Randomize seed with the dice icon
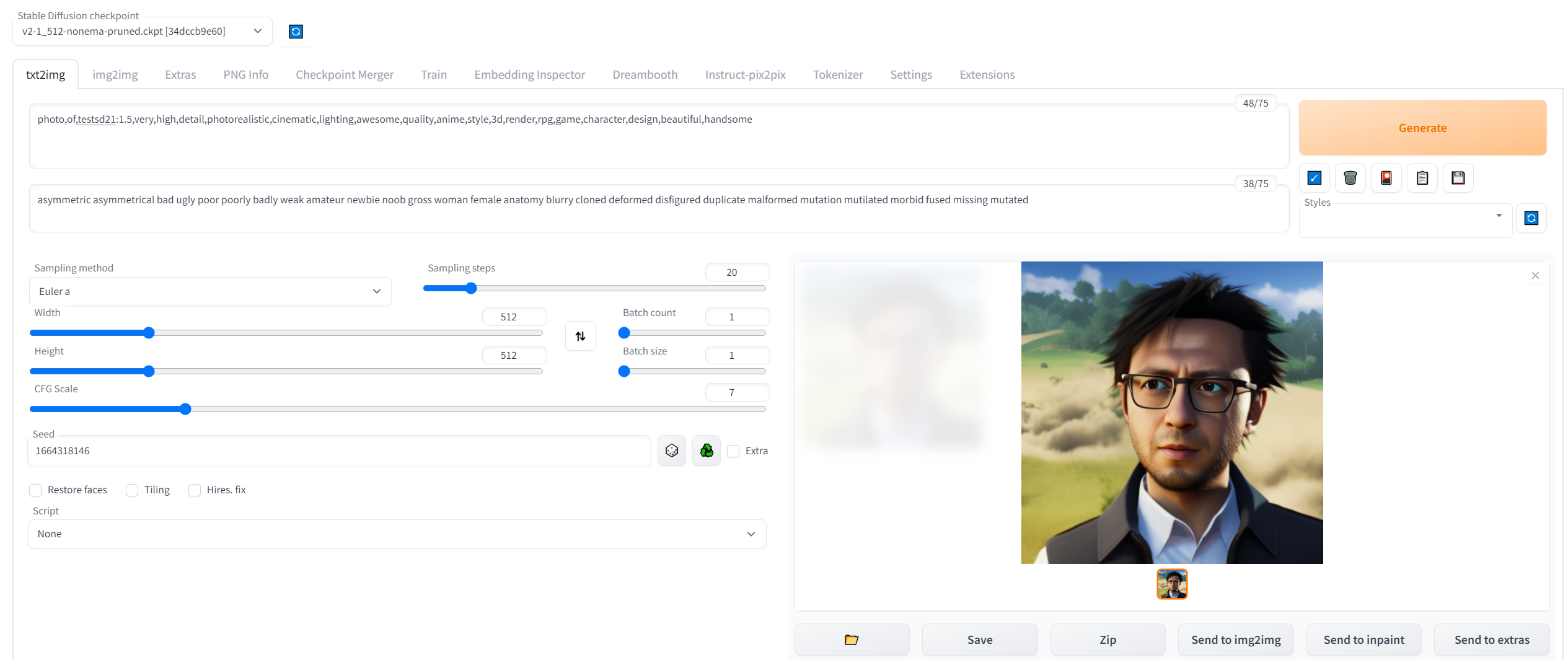Image resolution: width=1568 pixels, height=660 pixels. tap(671, 451)
